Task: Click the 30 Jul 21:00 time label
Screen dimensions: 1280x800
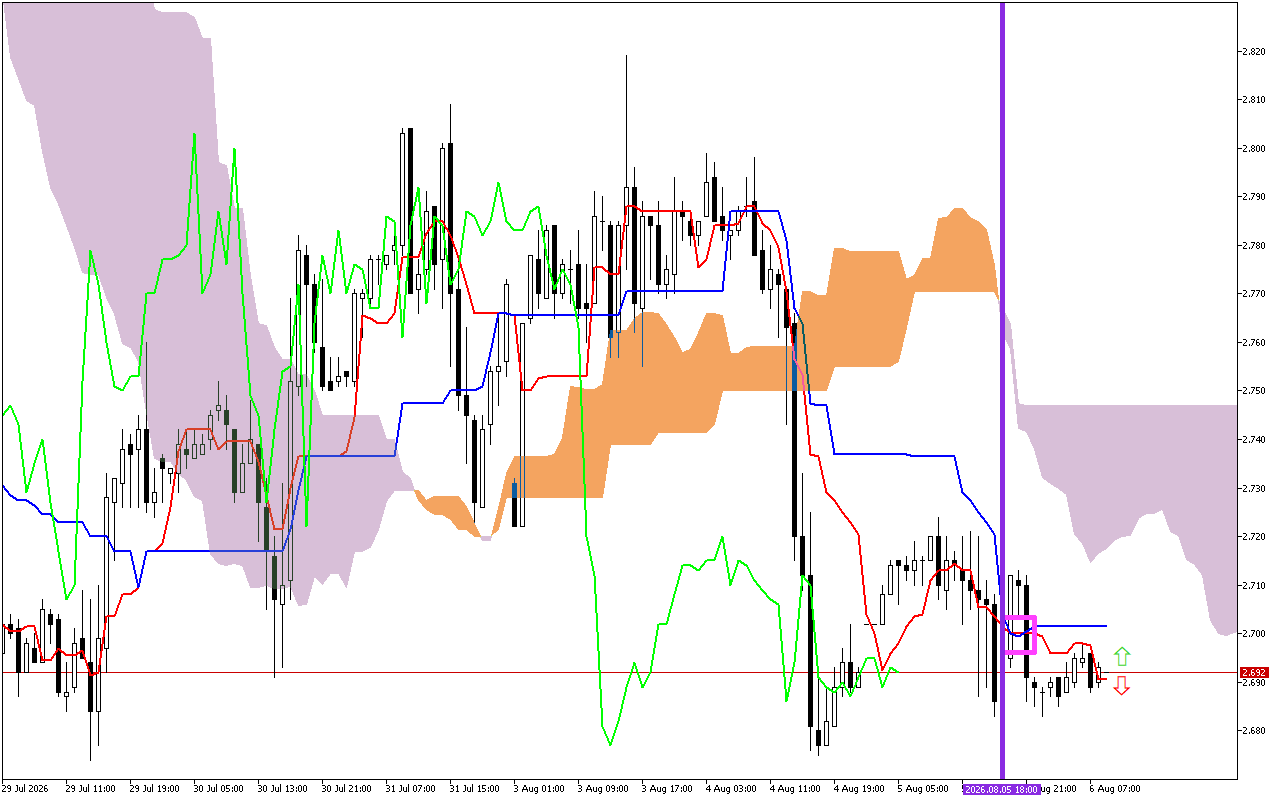Action: tap(346, 789)
